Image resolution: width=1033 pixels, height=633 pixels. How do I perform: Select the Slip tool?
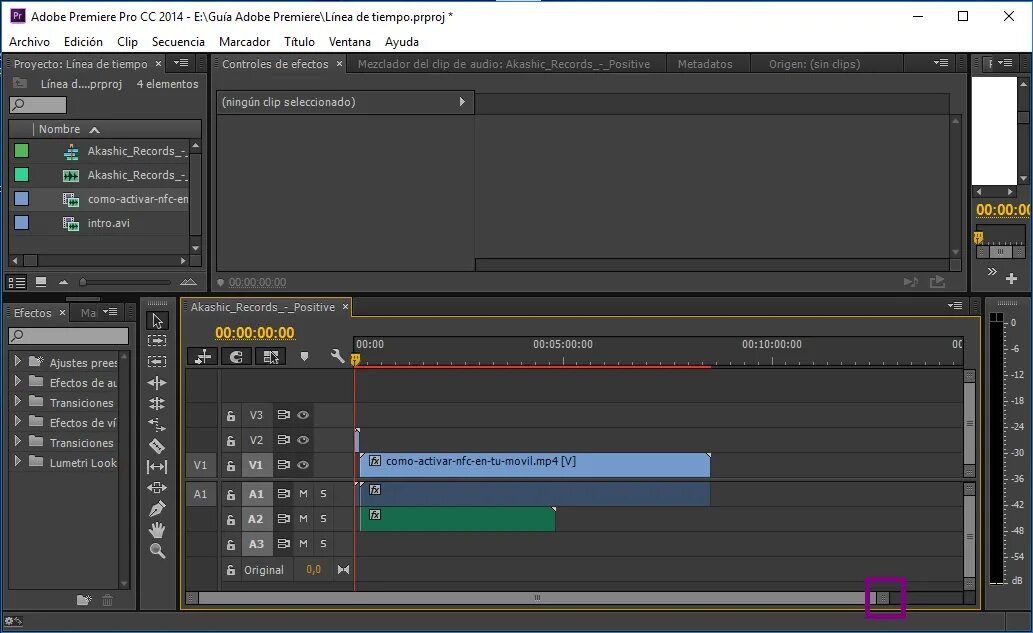[157, 467]
